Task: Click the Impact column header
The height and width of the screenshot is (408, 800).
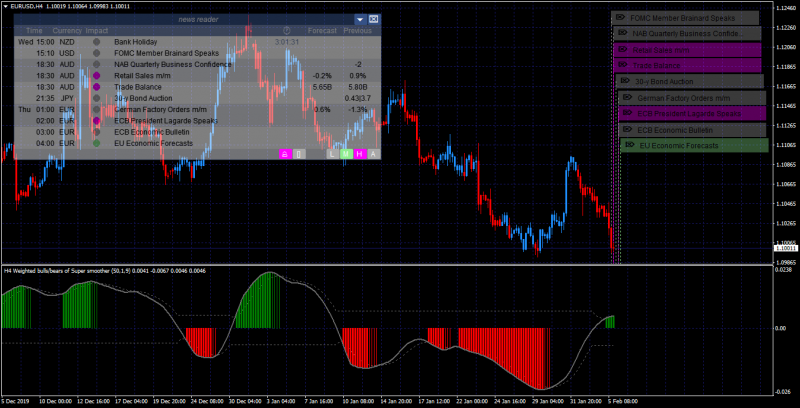Action: tap(96, 31)
